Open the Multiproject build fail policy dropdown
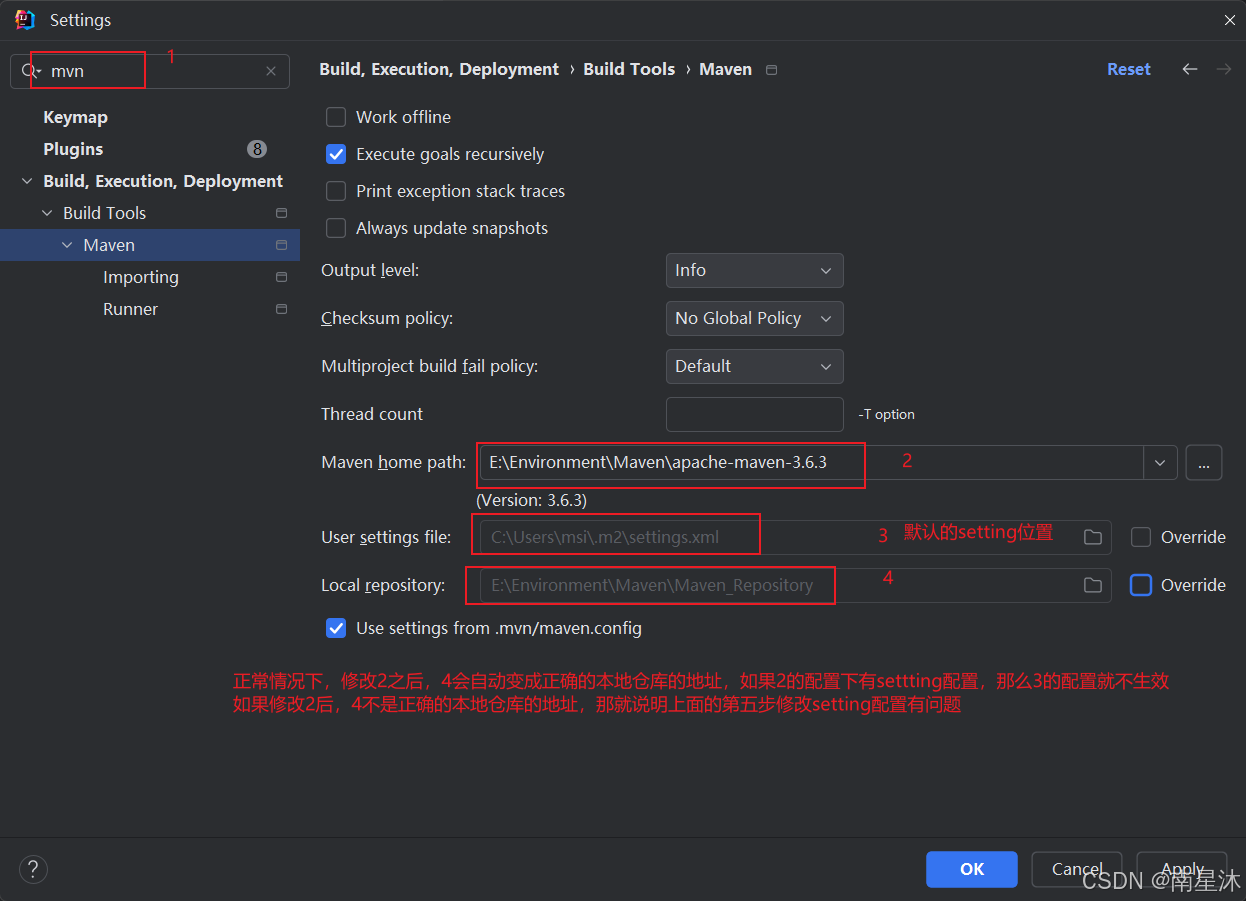The image size is (1246, 901). pyautogui.click(x=754, y=366)
